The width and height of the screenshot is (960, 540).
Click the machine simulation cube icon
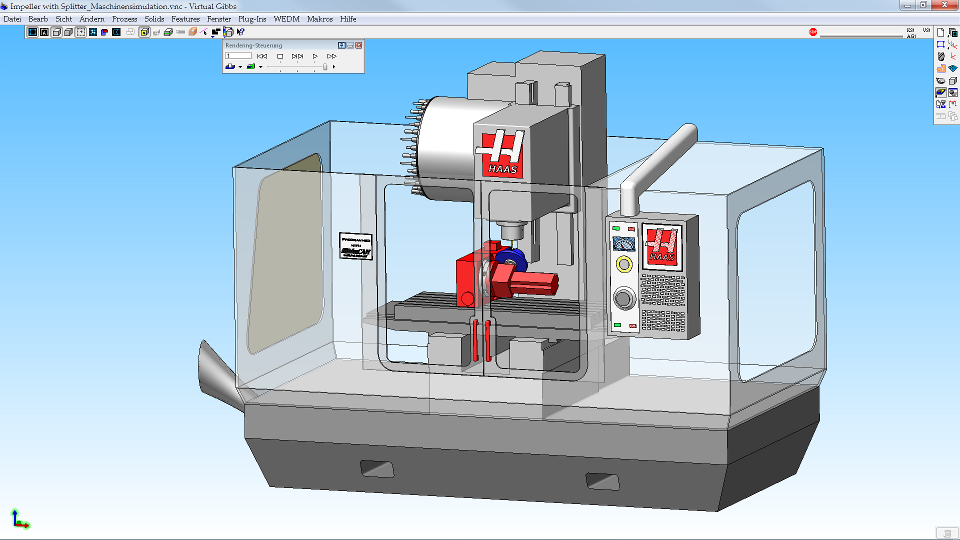click(x=229, y=32)
